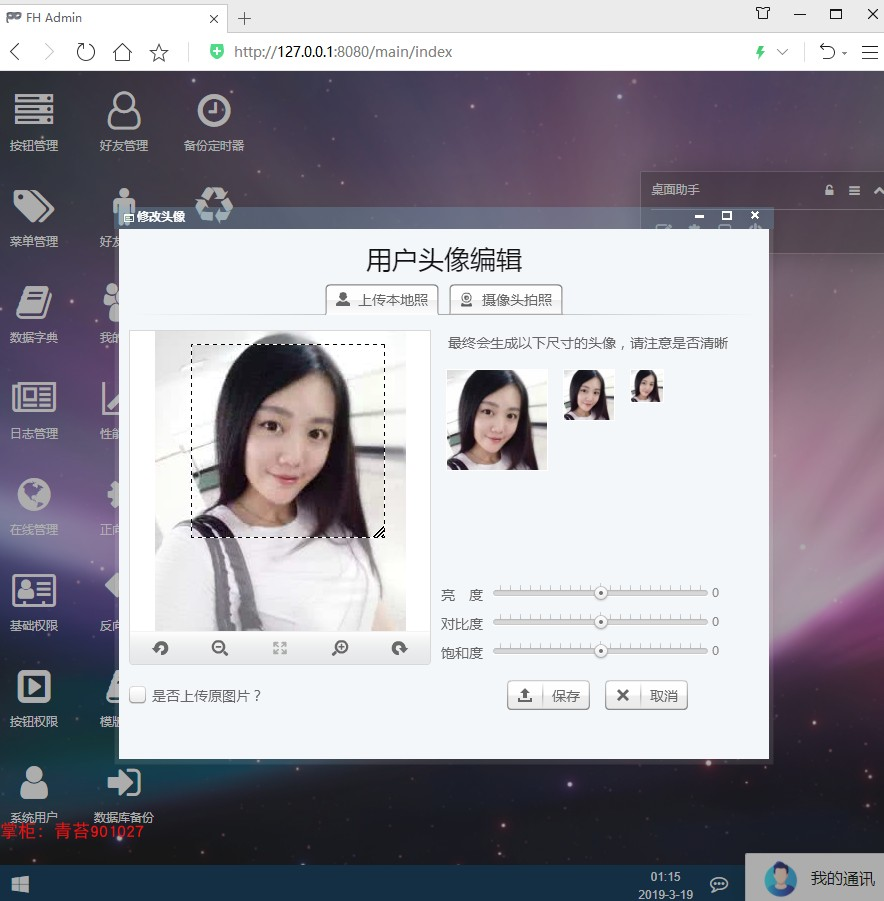The width and height of the screenshot is (884, 901).
Task: Click the 保存 button
Action: point(548,695)
